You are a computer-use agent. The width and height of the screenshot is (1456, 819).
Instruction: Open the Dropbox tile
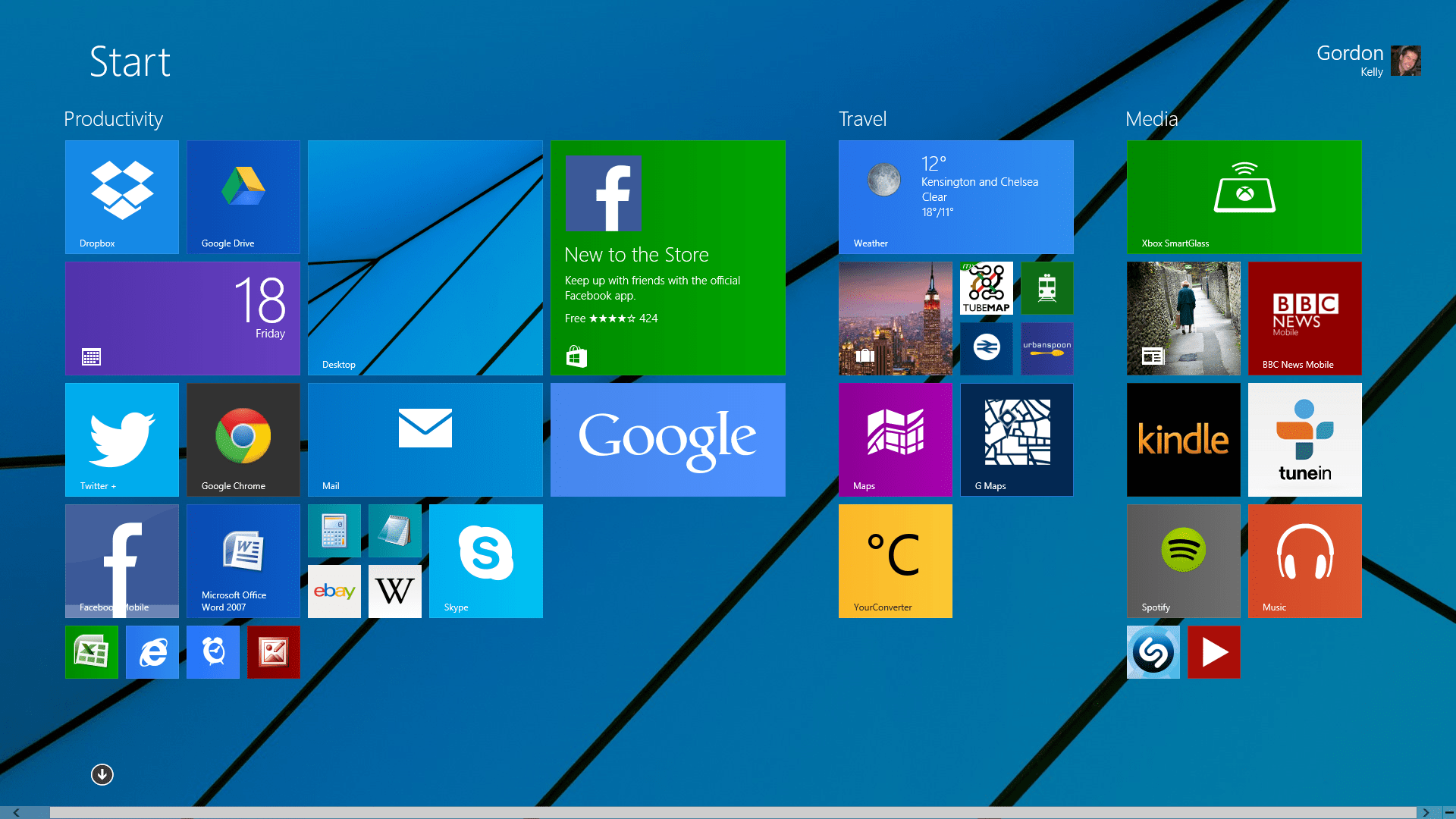point(121,196)
